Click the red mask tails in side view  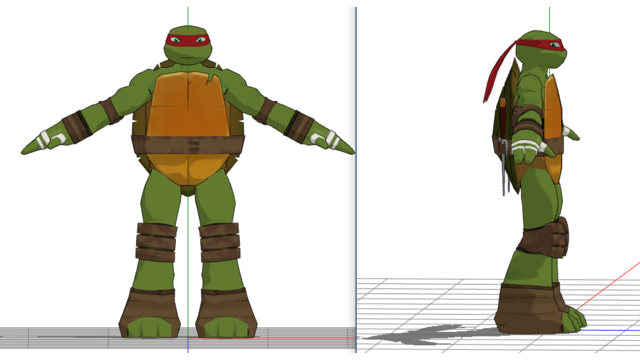pos(498,71)
